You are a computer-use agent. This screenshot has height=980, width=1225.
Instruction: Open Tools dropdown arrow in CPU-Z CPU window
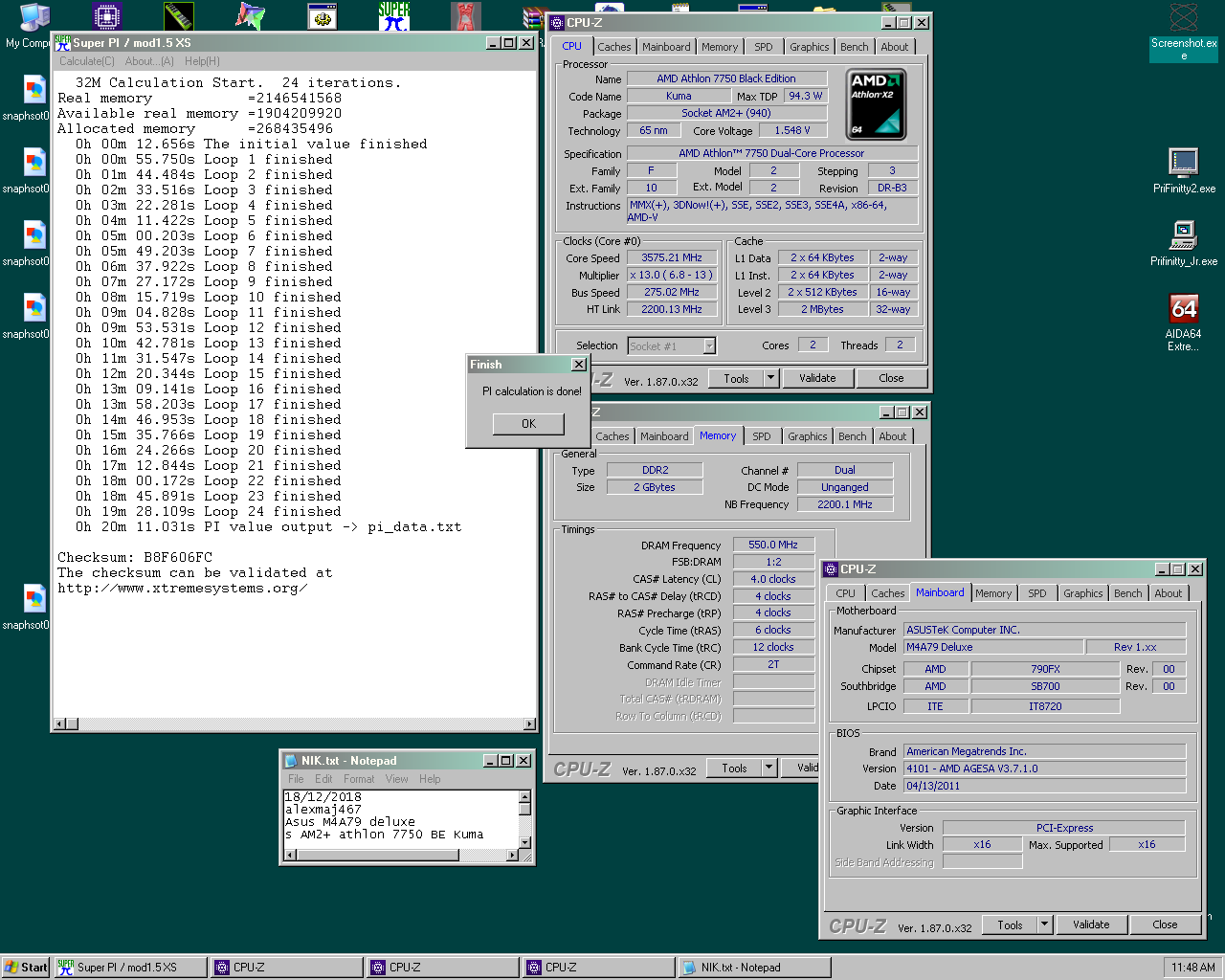coord(771,378)
